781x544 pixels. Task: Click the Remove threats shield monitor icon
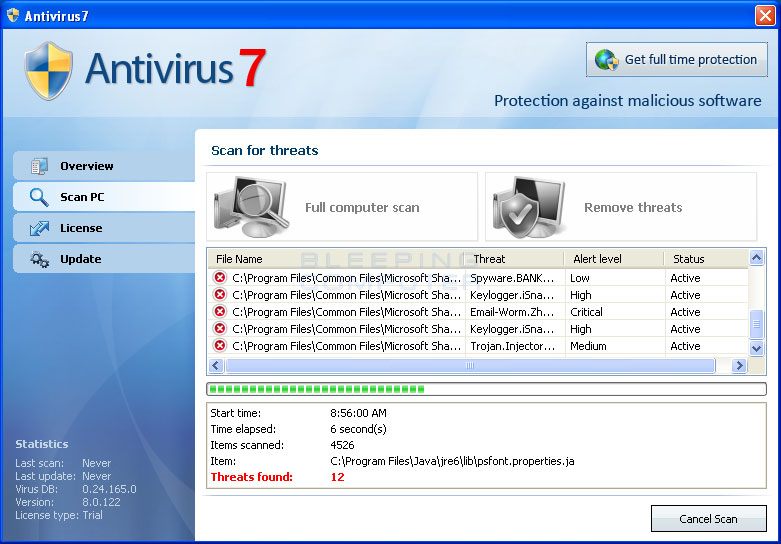[x=529, y=206]
